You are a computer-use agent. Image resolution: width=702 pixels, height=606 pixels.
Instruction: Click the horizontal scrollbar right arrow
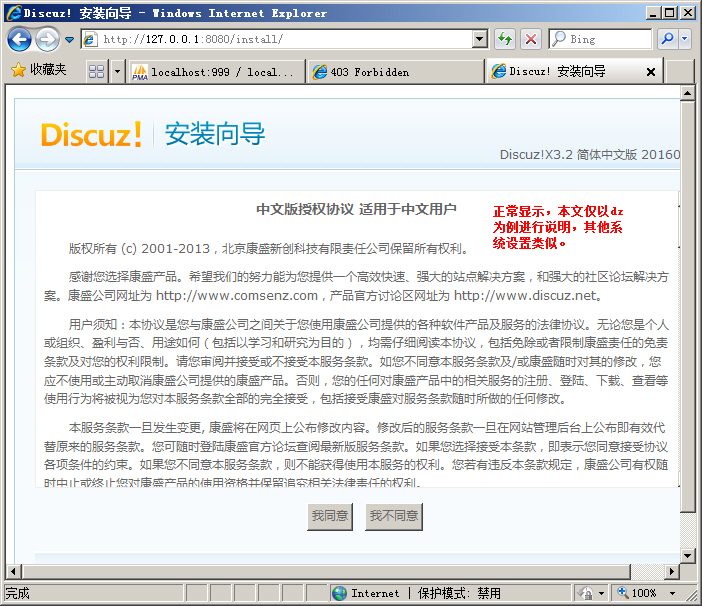pos(672,571)
